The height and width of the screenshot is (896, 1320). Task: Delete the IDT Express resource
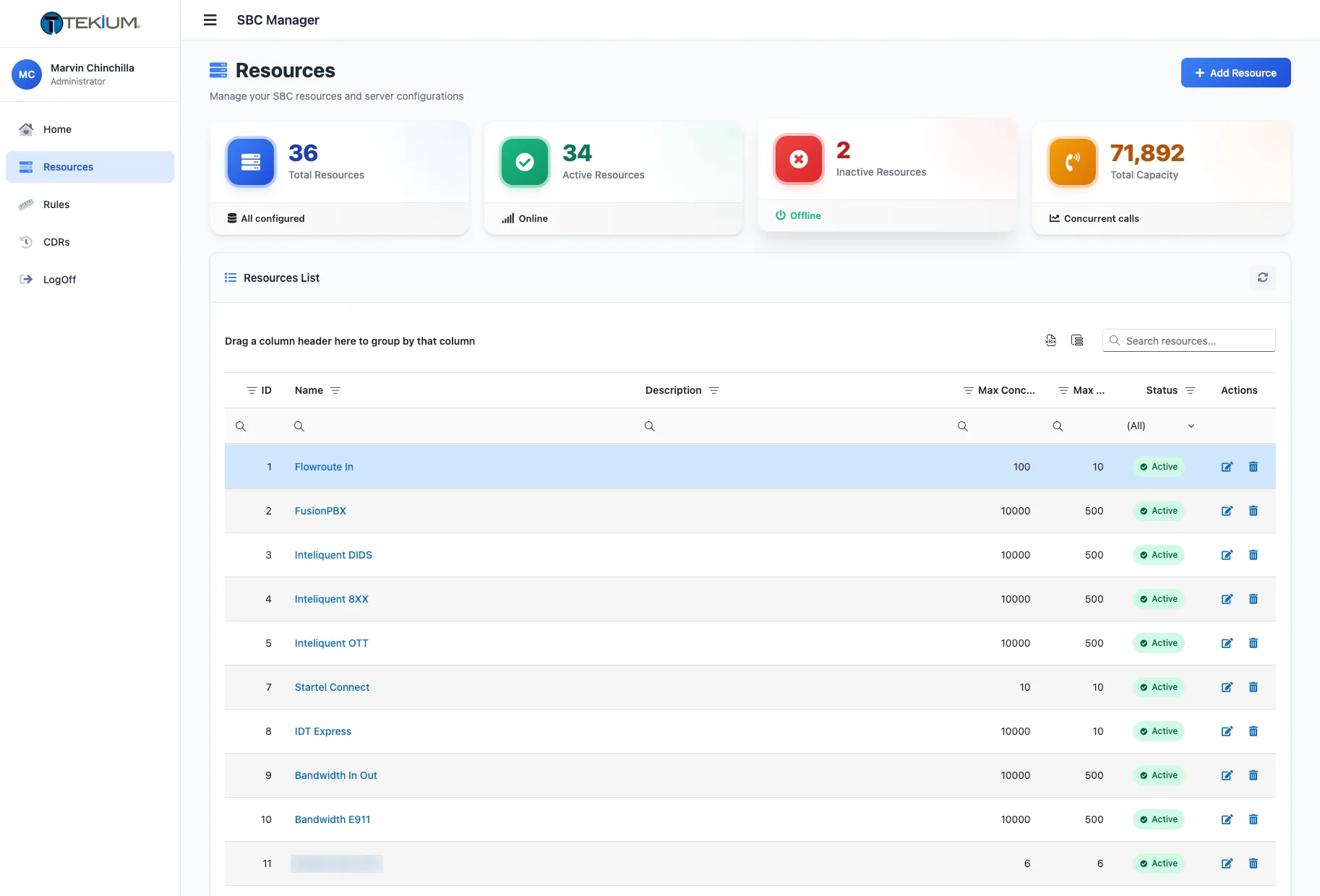1253,731
